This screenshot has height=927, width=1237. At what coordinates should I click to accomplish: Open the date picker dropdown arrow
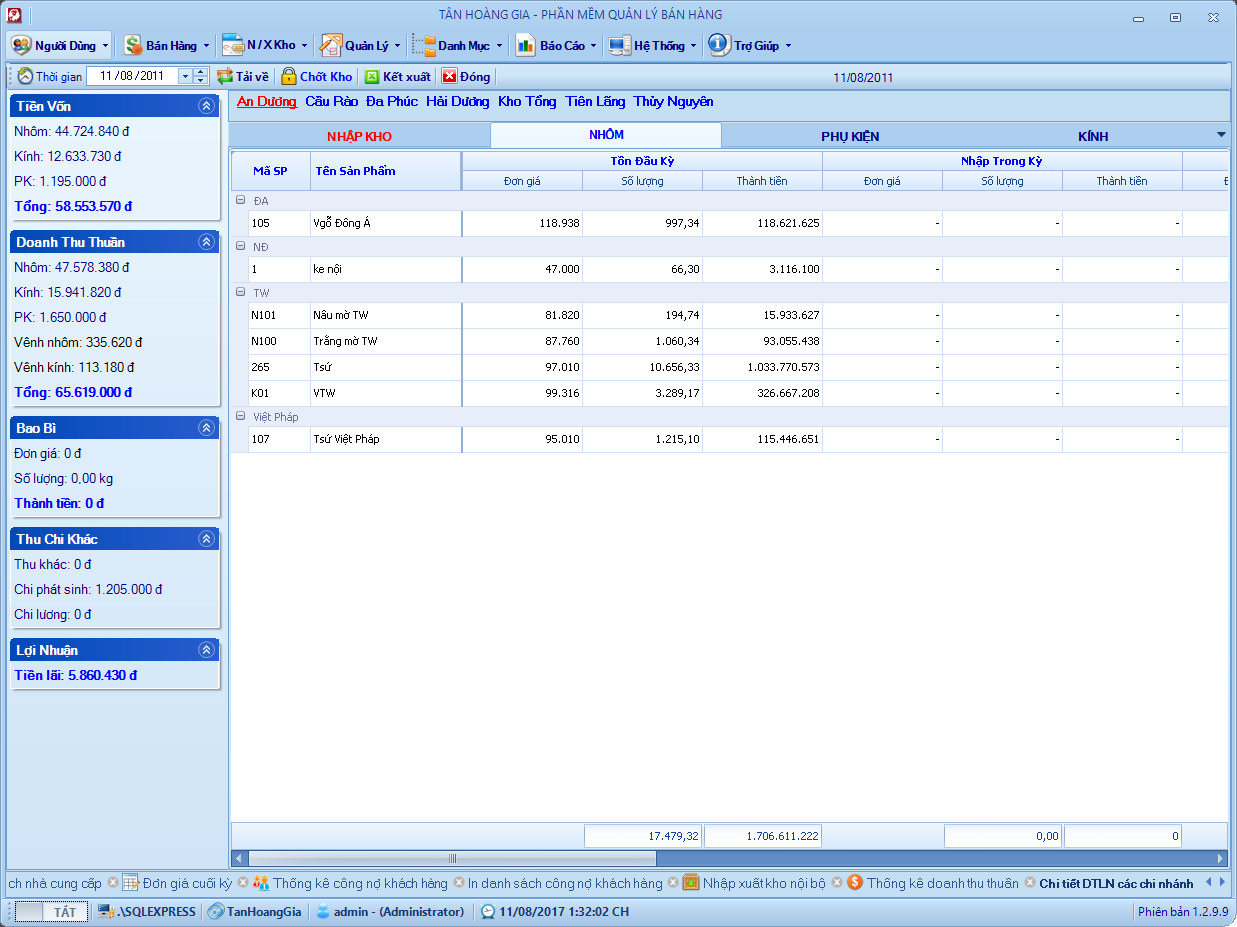tap(185, 76)
